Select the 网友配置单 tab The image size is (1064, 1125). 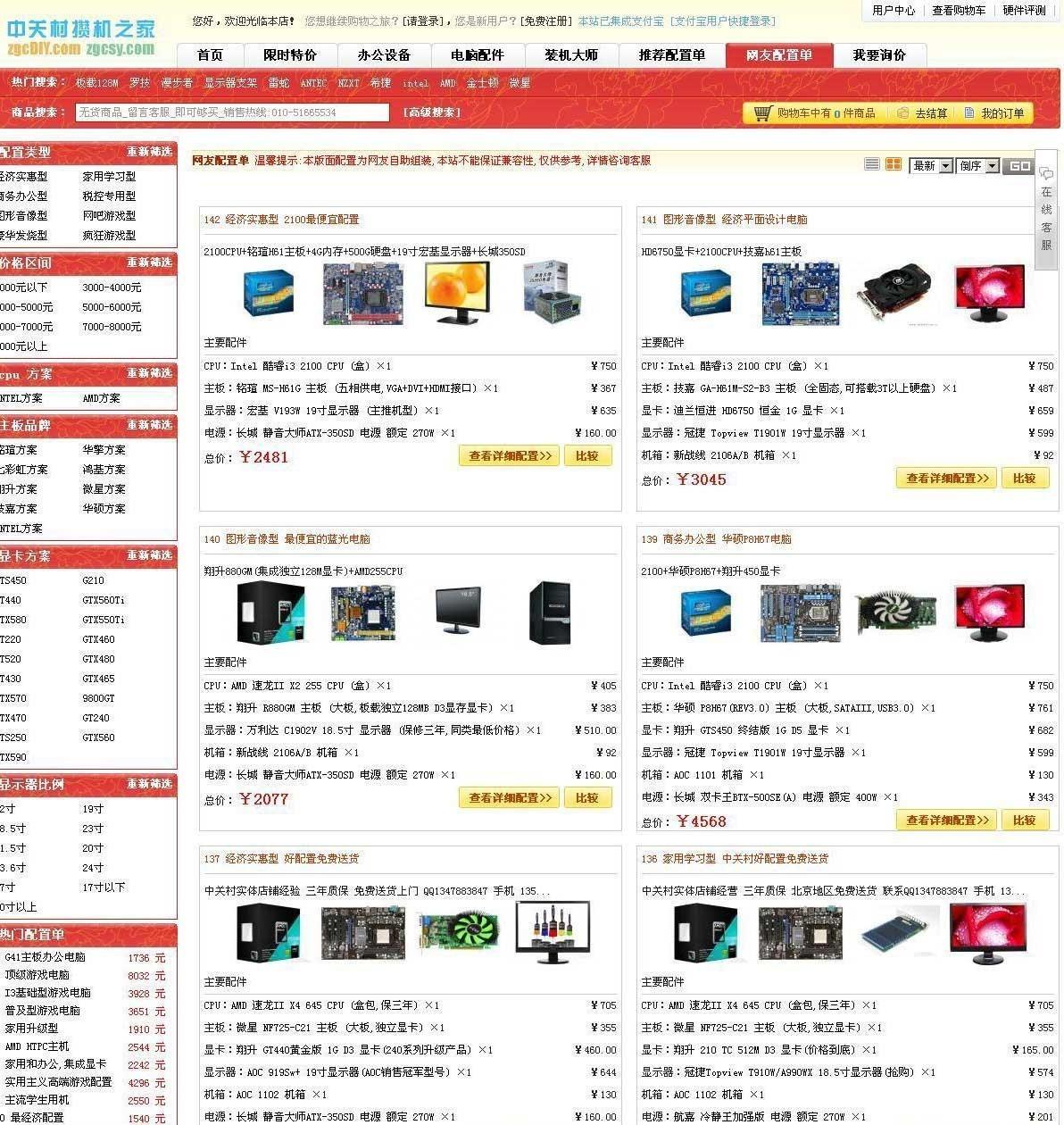click(779, 55)
